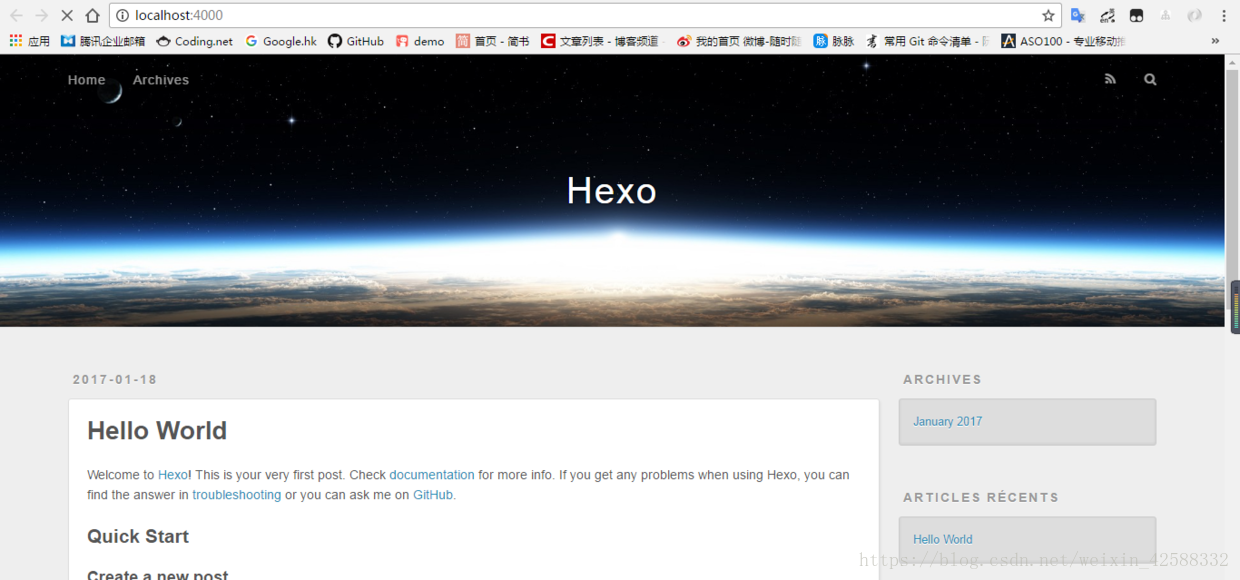The height and width of the screenshot is (580, 1240).
Task: Open post date 2017-01-18 link
Action: pos(115,380)
